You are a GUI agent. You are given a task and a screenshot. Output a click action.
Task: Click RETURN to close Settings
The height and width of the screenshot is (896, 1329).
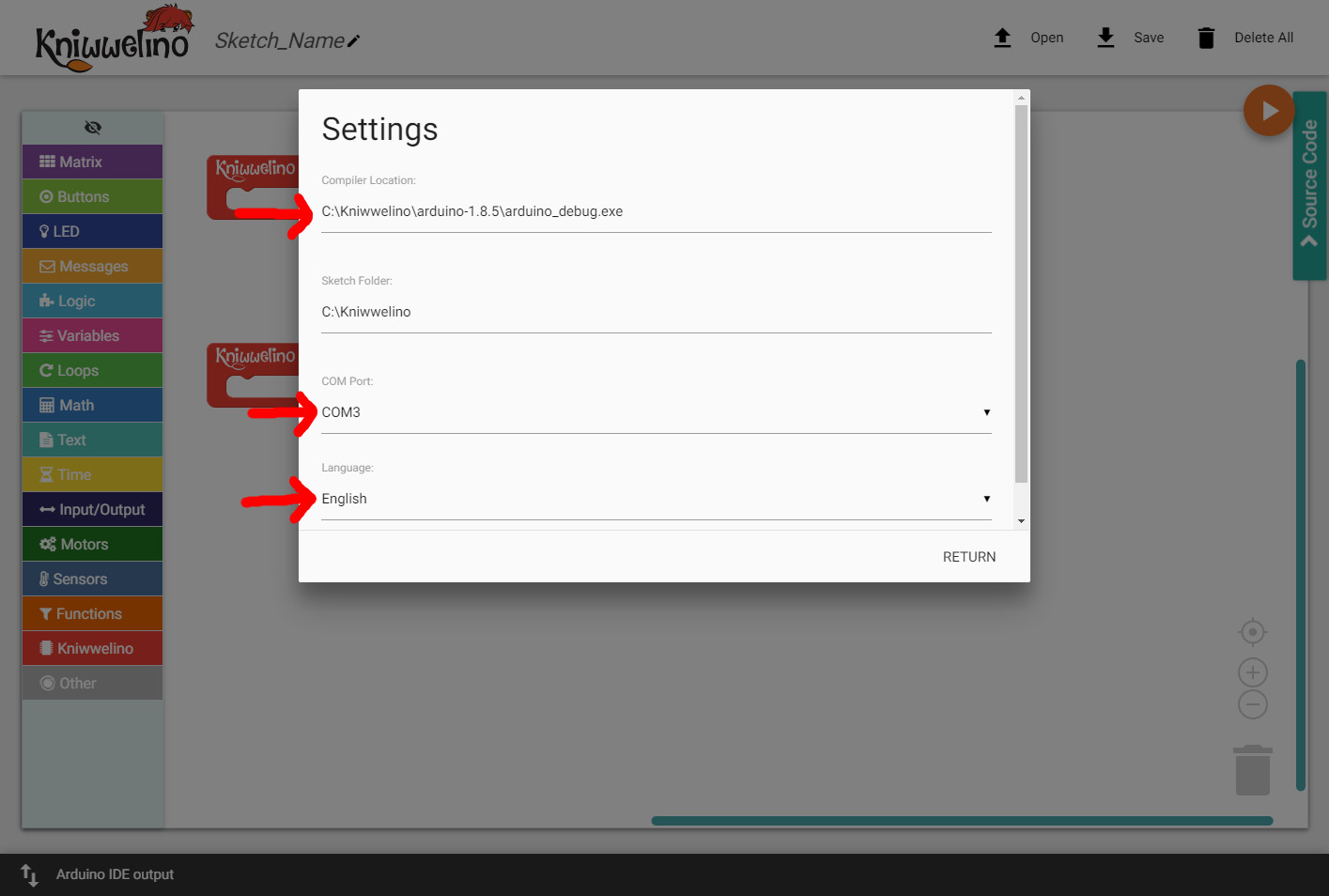(969, 557)
